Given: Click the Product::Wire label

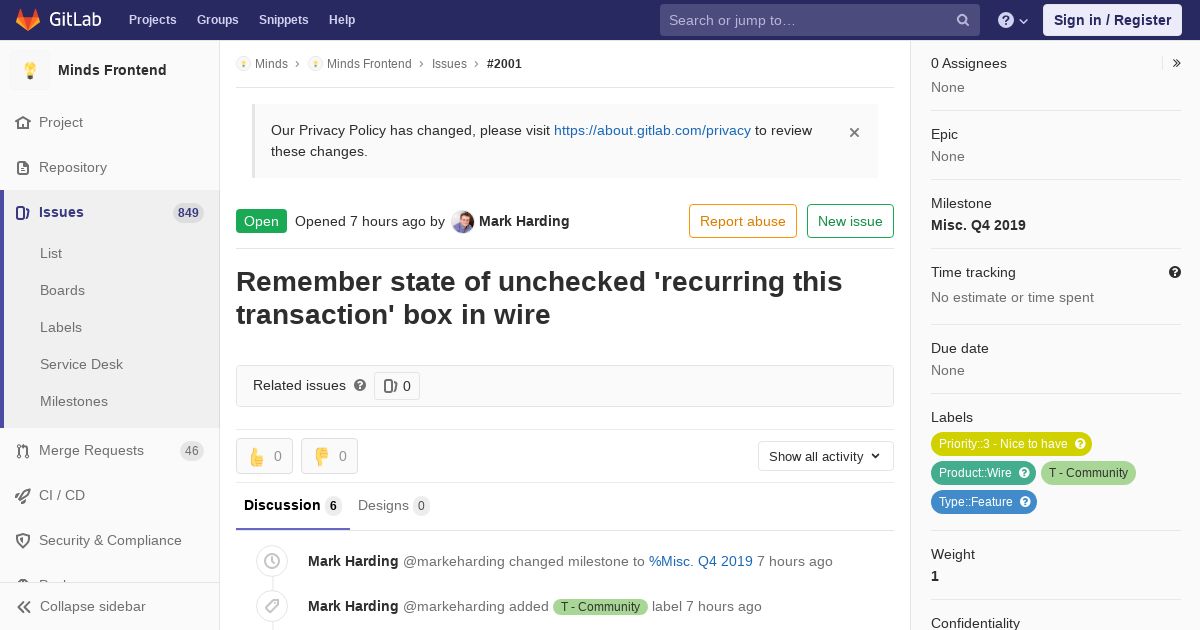Looking at the screenshot, I should click(x=983, y=473).
